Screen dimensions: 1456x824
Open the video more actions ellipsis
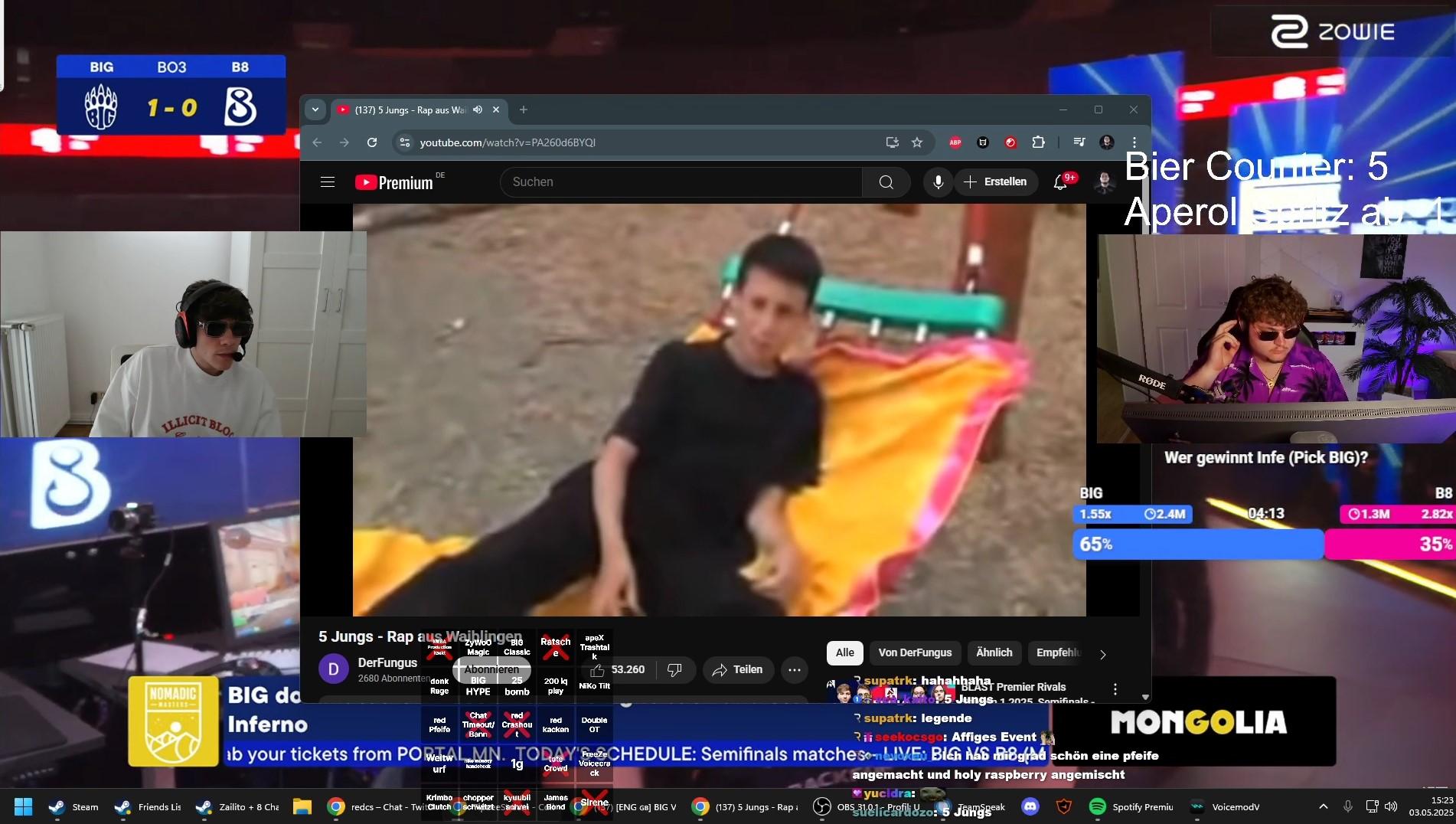[795, 669]
